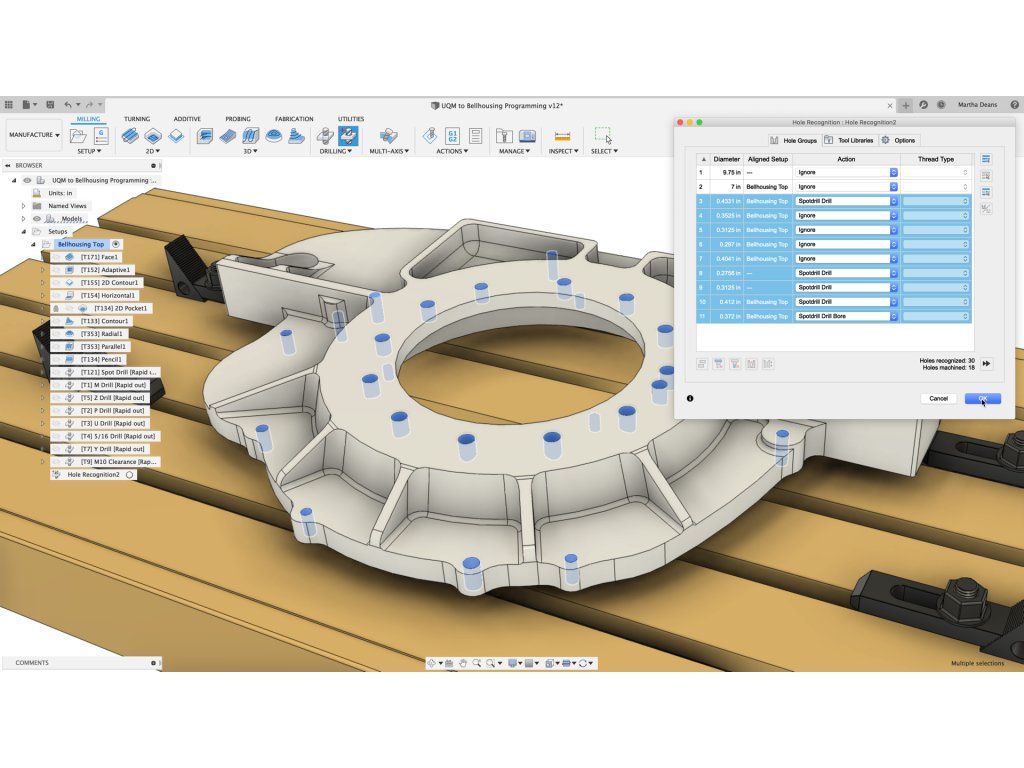The width and height of the screenshot is (1024, 768).
Task: Click the Simulate action icon
Action: pyautogui.click(x=430, y=136)
